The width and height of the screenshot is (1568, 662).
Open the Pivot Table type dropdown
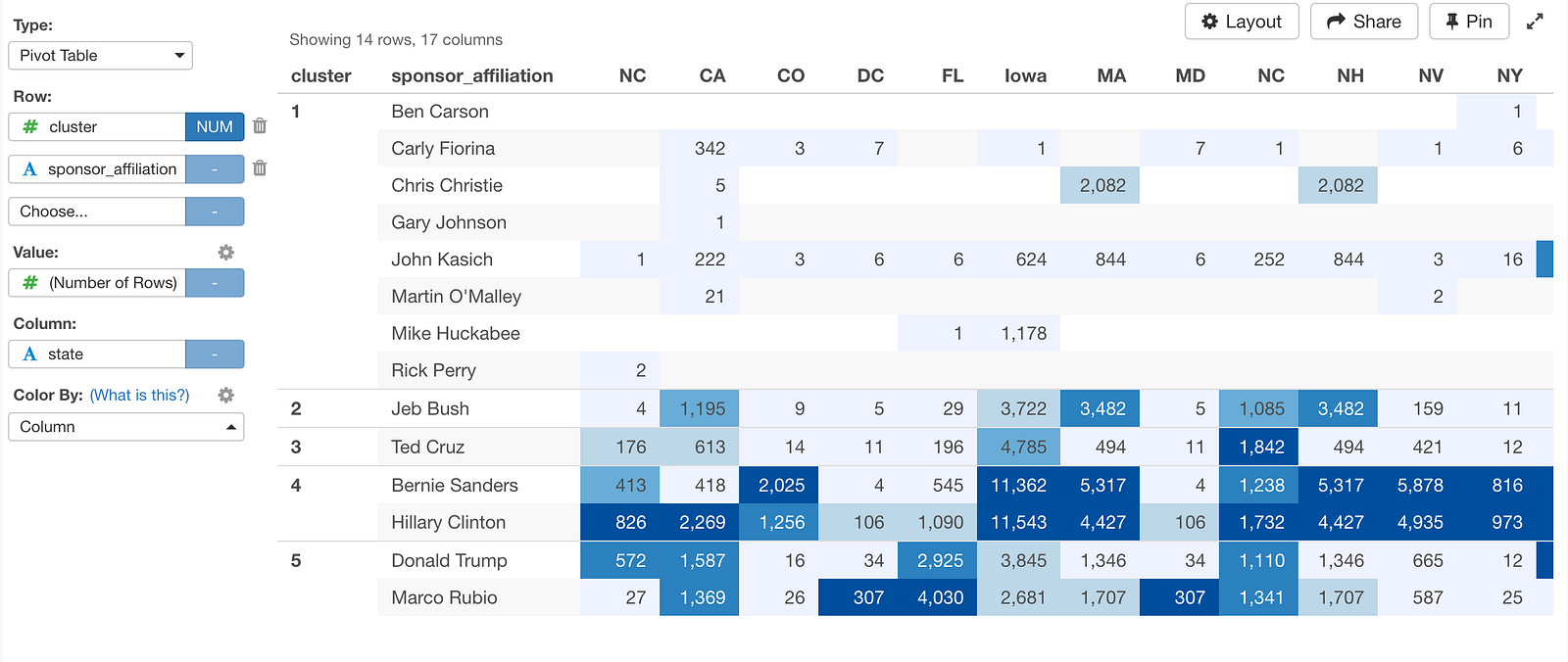[x=100, y=56]
